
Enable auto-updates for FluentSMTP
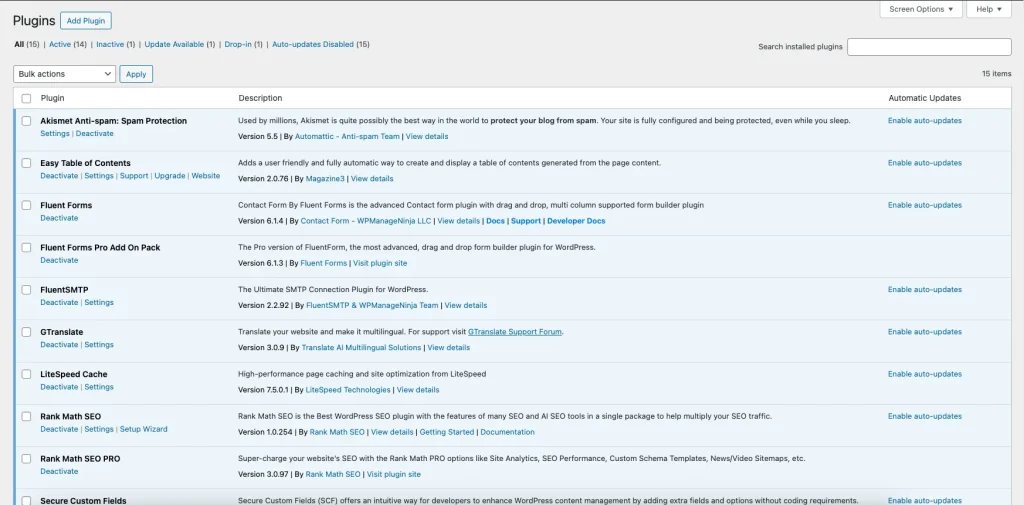(925, 289)
